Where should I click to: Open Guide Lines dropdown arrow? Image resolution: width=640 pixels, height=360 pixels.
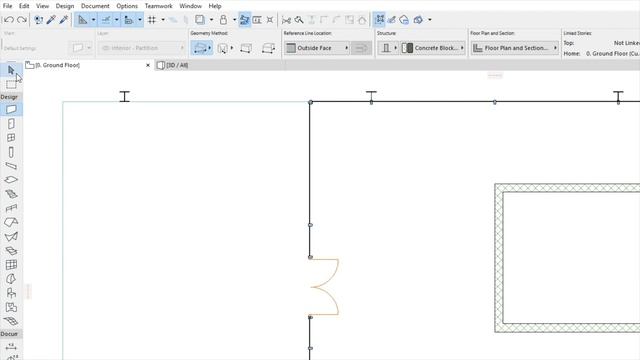[x=93, y=20]
